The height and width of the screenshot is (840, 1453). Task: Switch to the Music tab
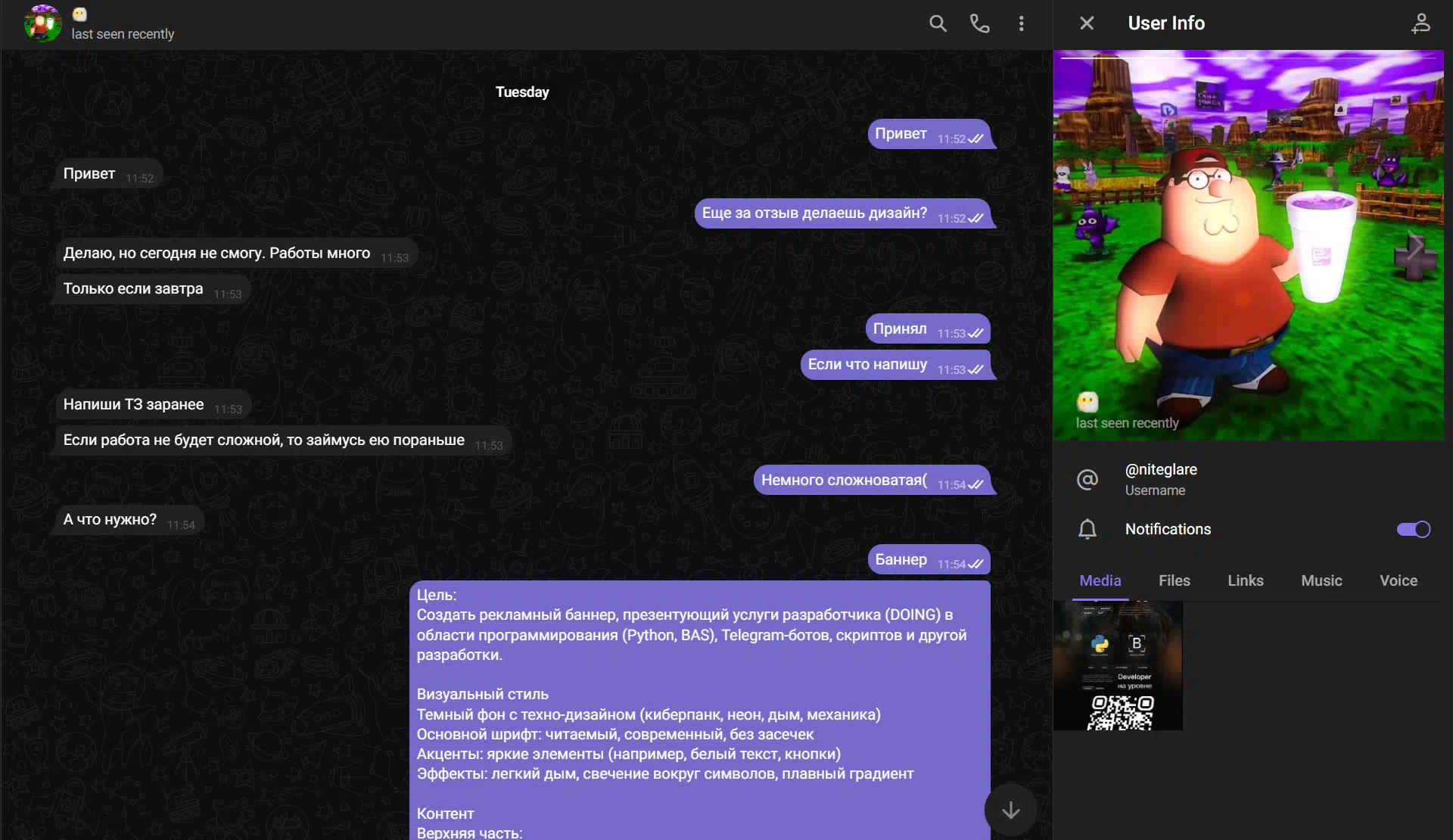click(1321, 580)
